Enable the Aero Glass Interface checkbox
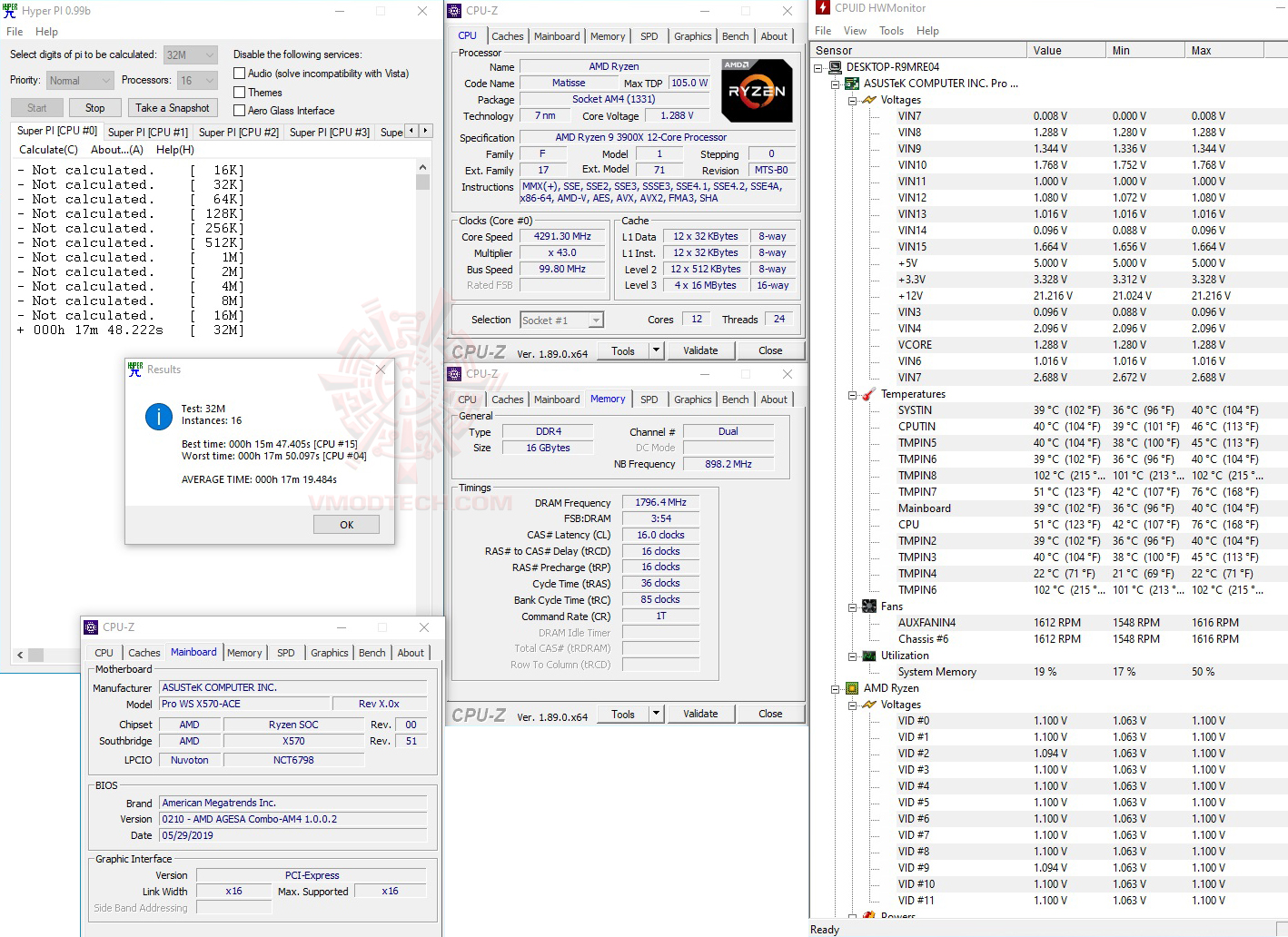Image resolution: width=1288 pixels, height=937 pixels. click(240, 110)
